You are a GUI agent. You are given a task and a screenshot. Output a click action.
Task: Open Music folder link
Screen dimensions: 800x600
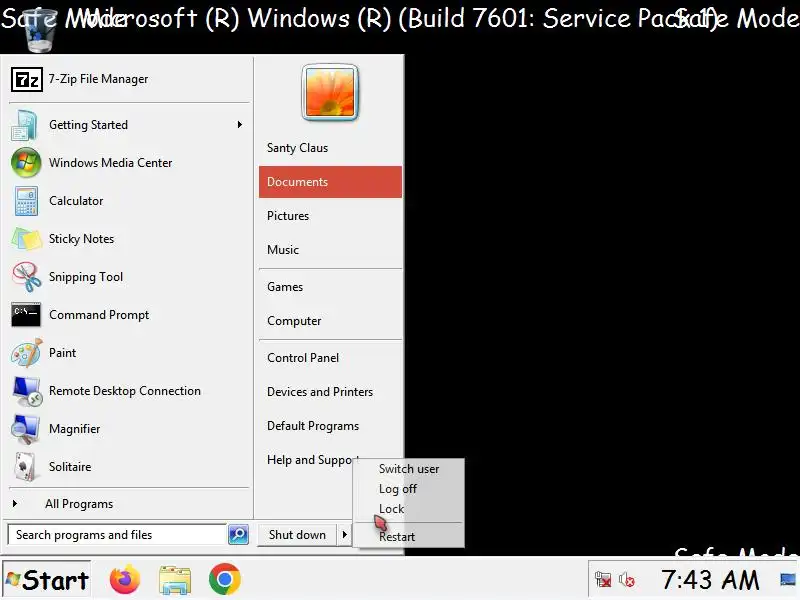[x=330, y=250]
